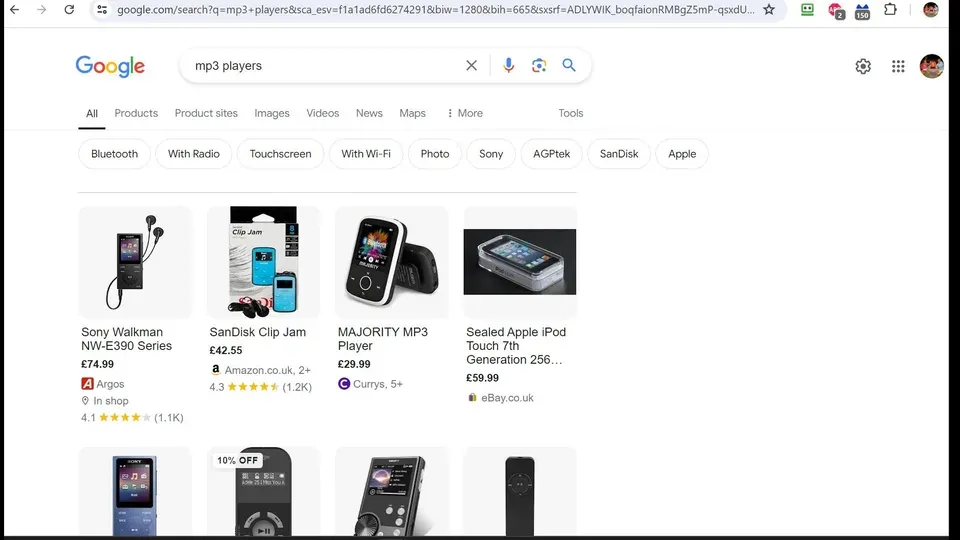Open SanDisk Clip Jam product image
Image resolution: width=960 pixels, height=540 pixels.
click(263, 262)
